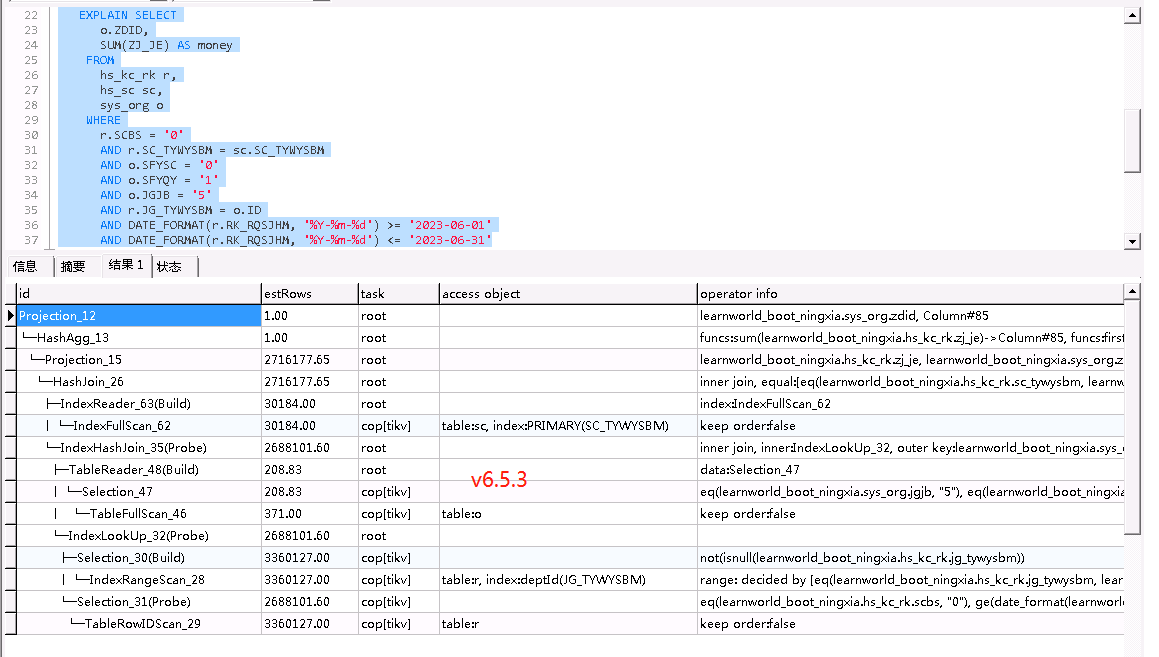Viewport: 1159px width, 657px height.
Task: Select the TableRowIDScan_29 cell
Action: point(138,624)
